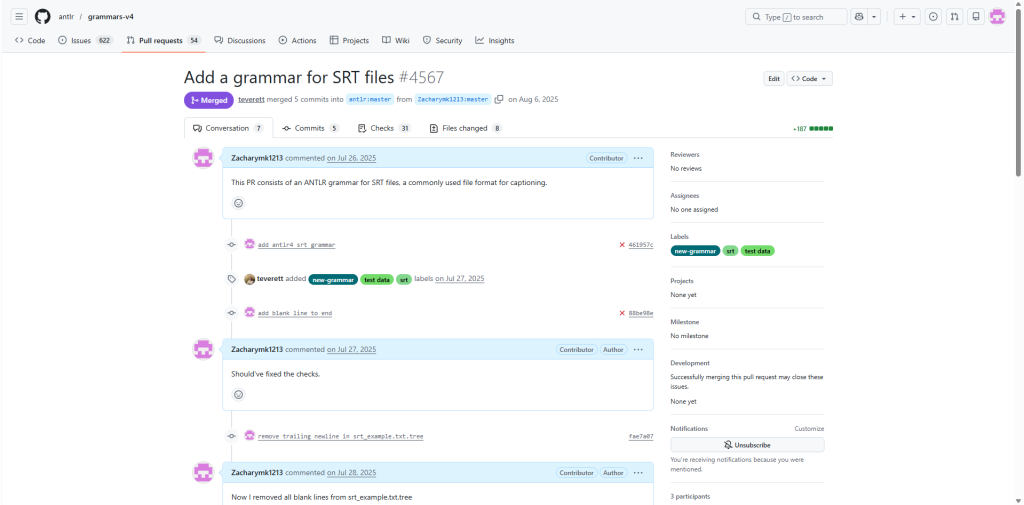
Task: Click 'on Jul 28, 2025' comment timestamp
Action: click(351, 472)
